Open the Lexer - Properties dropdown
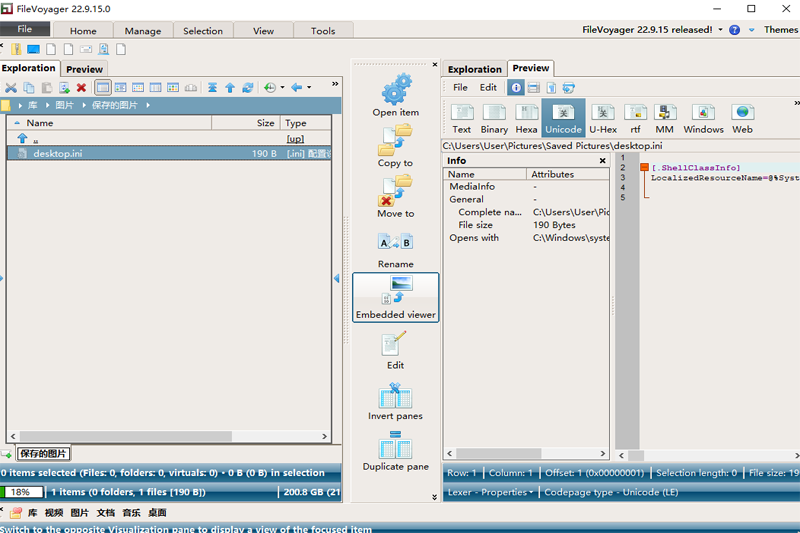Image resolution: width=800 pixels, height=533 pixels. 489,492
